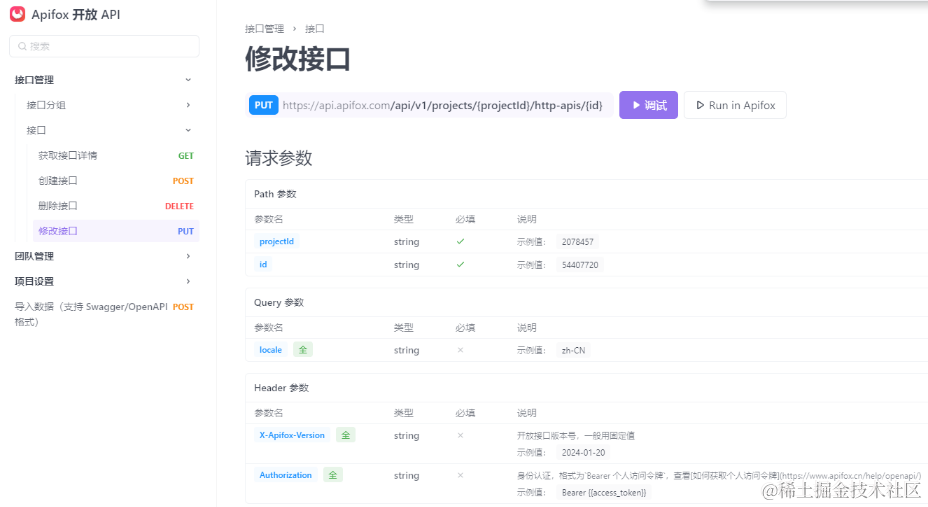
Task: Click the id path parameter name
Action: pos(263,264)
